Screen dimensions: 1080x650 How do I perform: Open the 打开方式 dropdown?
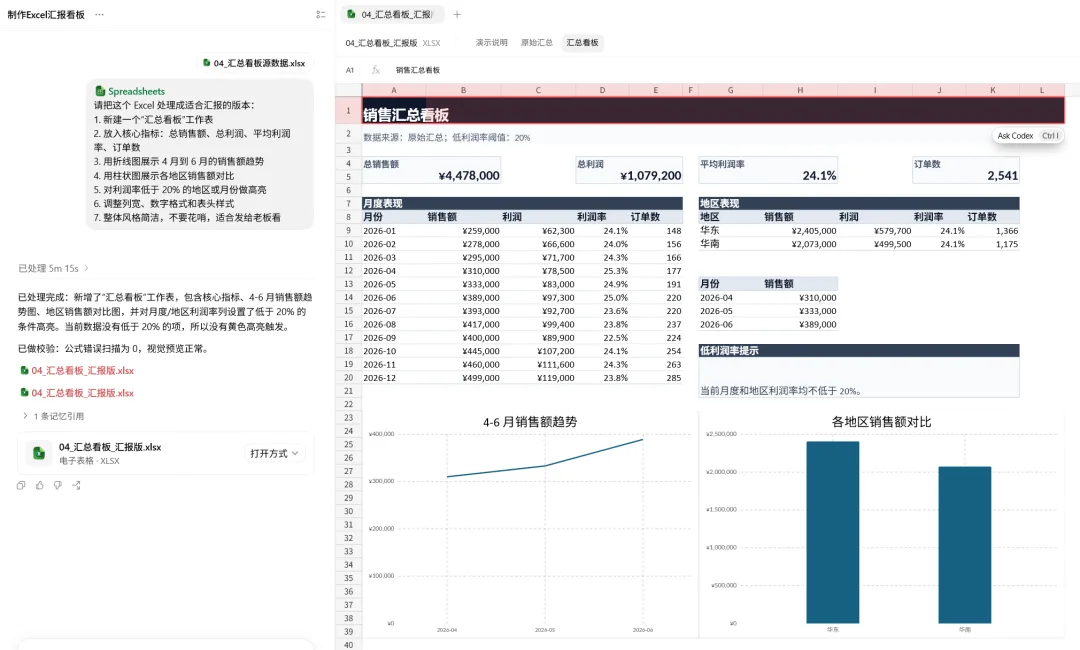tap(273, 453)
